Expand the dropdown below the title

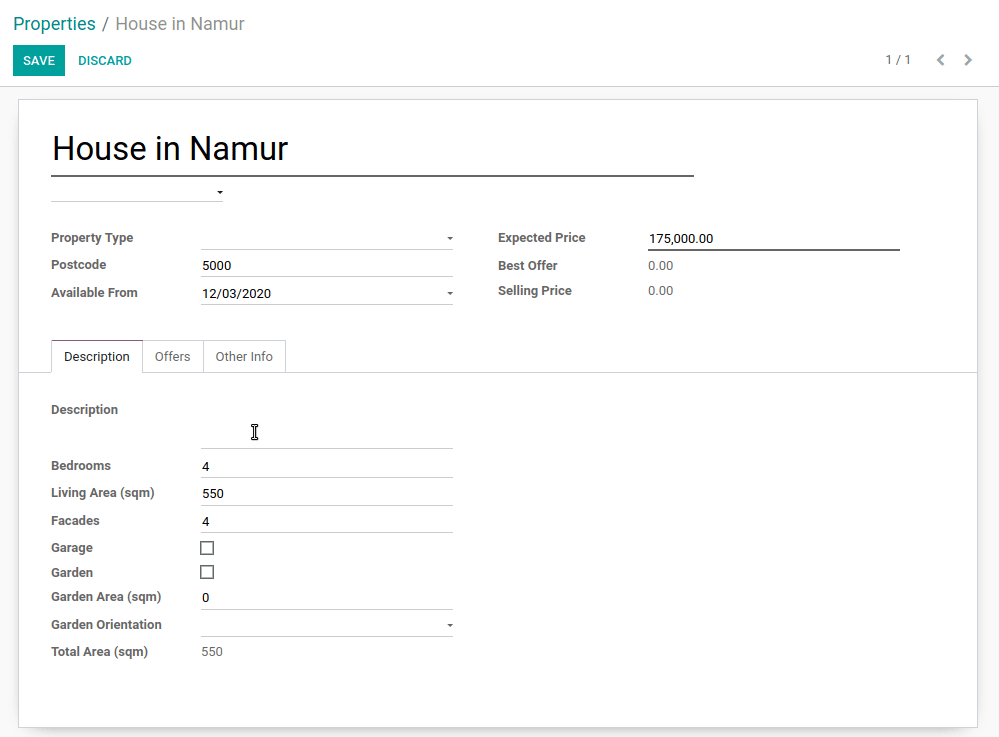(137, 192)
